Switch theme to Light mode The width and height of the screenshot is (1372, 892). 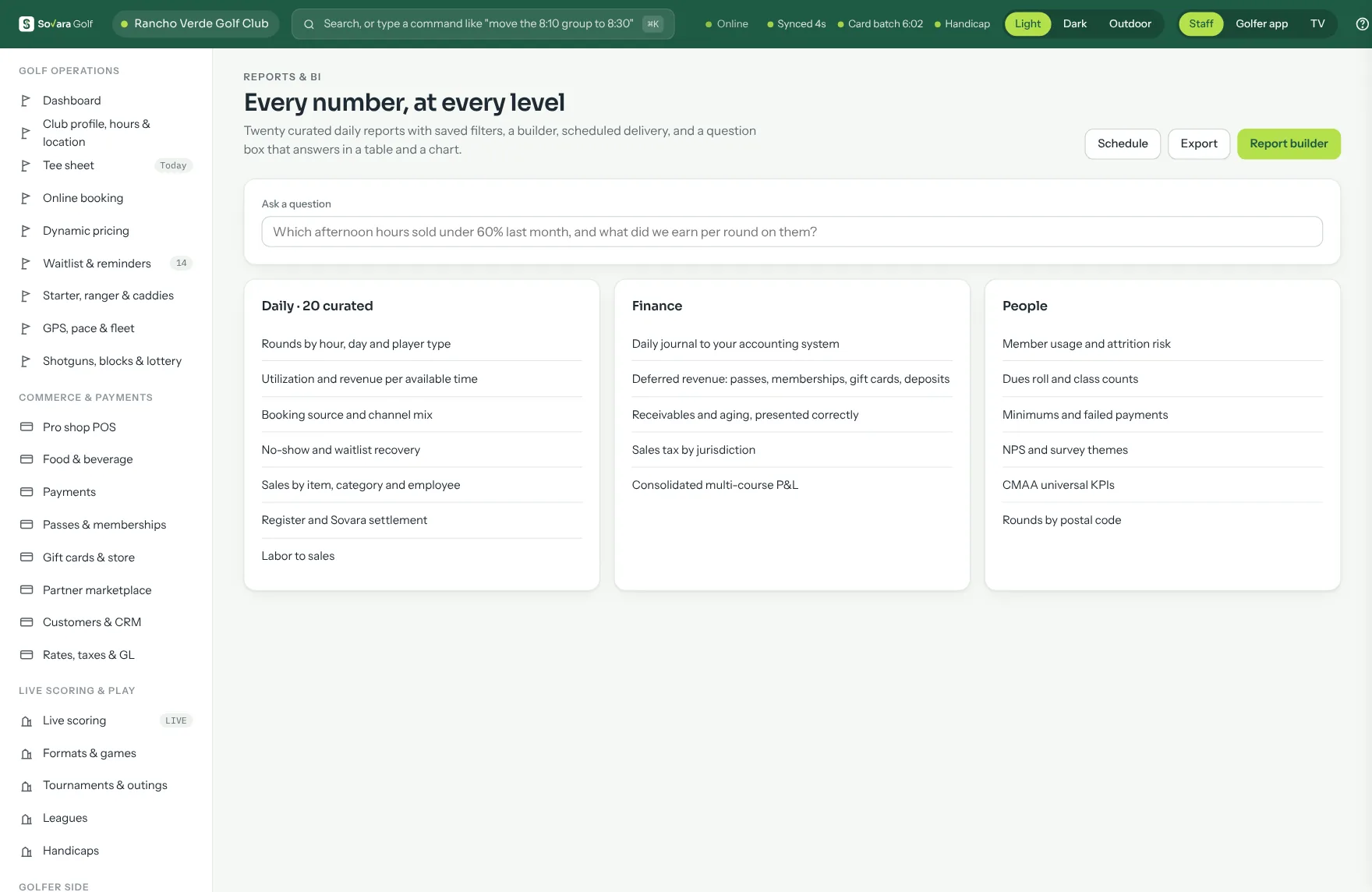coord(1027,24)
